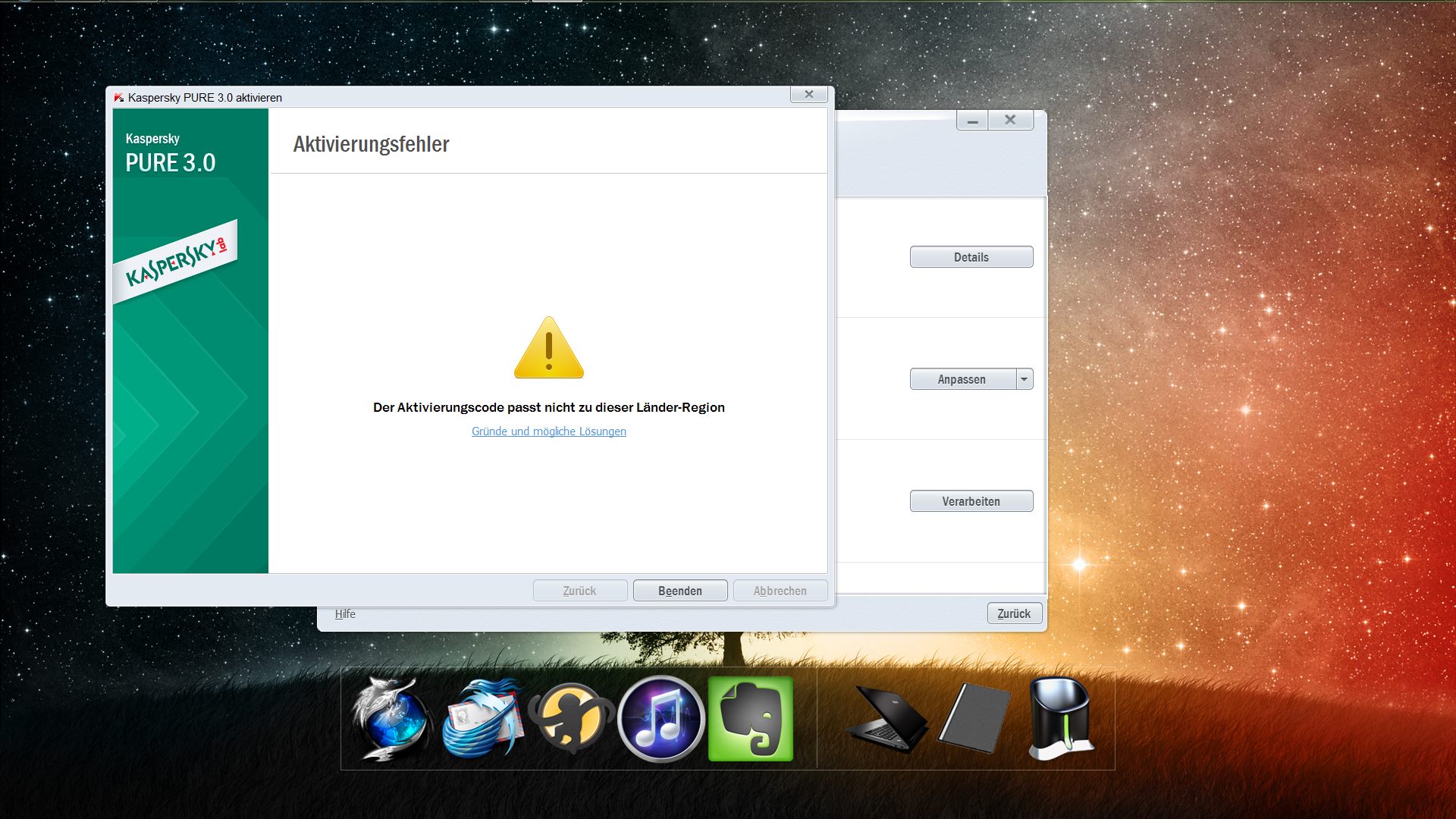Click the black laptop dock icon
Screen dimensions: 1456x819
pyautogui.click(x=886, y=719)
